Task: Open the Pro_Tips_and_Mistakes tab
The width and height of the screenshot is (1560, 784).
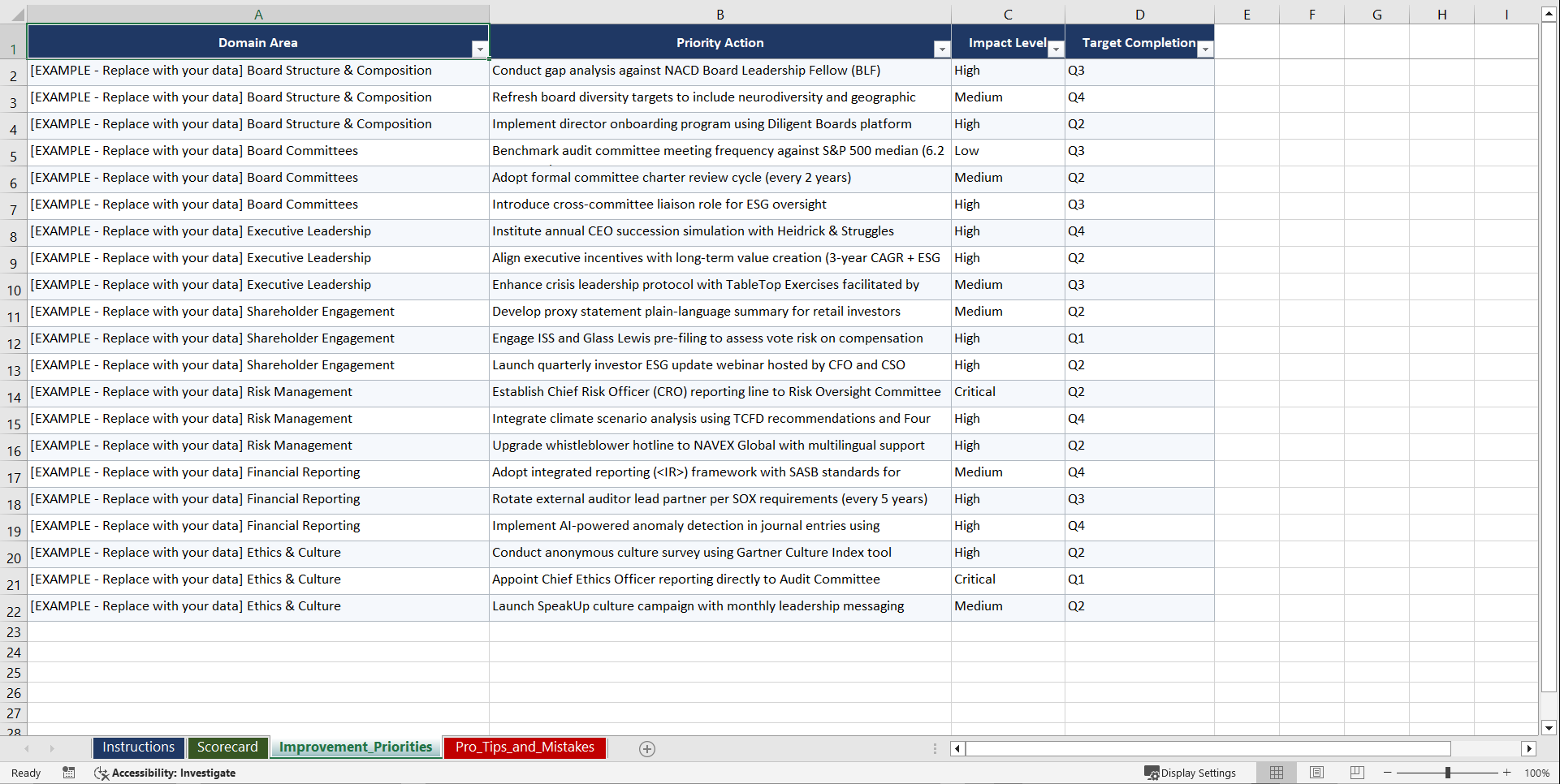Action: tap(524, 747)
